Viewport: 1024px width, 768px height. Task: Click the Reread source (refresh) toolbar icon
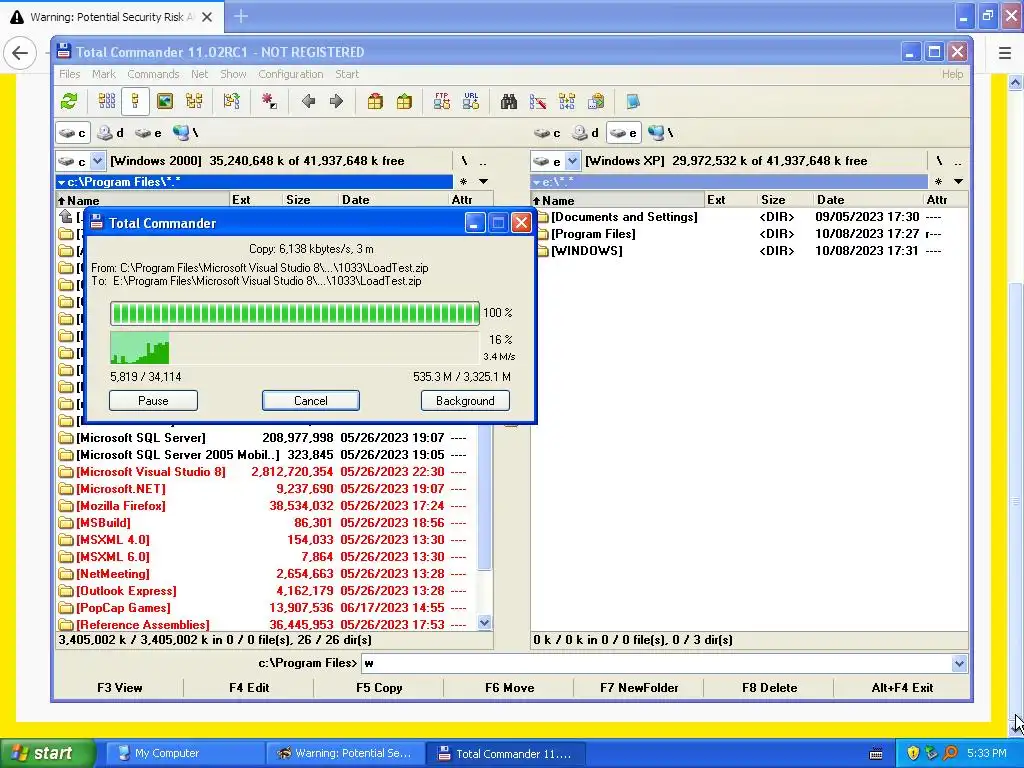click(x=69, y=101)
